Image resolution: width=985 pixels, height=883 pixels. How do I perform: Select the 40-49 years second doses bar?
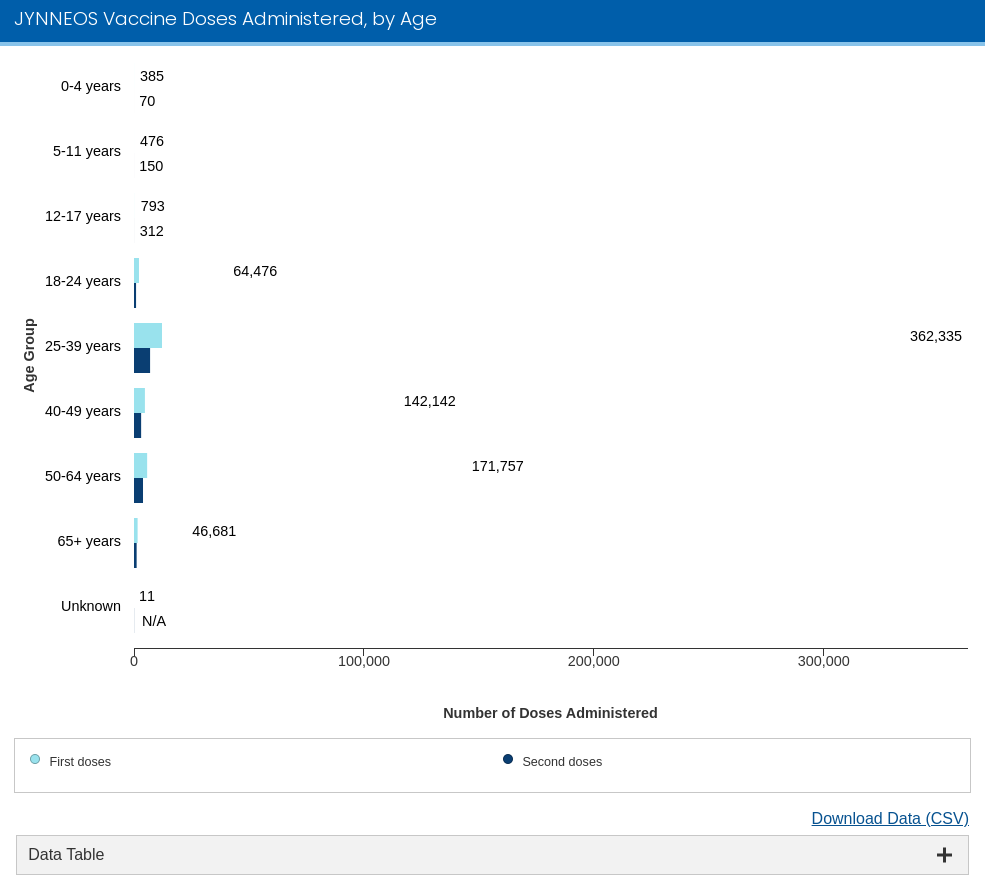(138, 426)
